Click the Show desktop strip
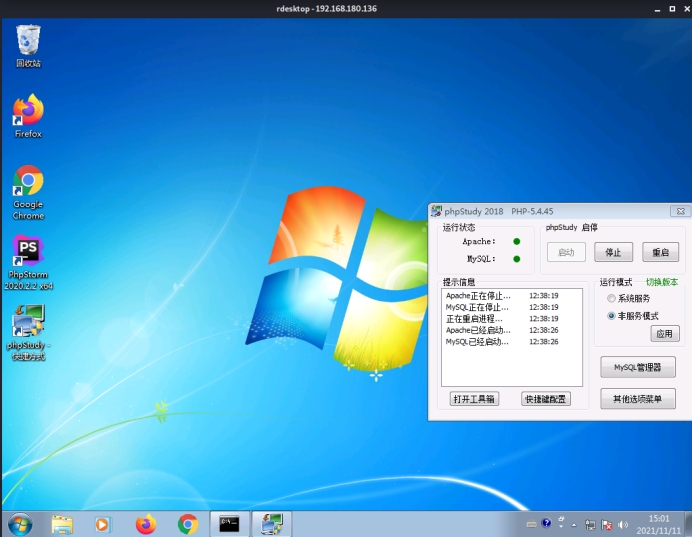This screenshot has width=692, height=537. [x=688, y=524]
